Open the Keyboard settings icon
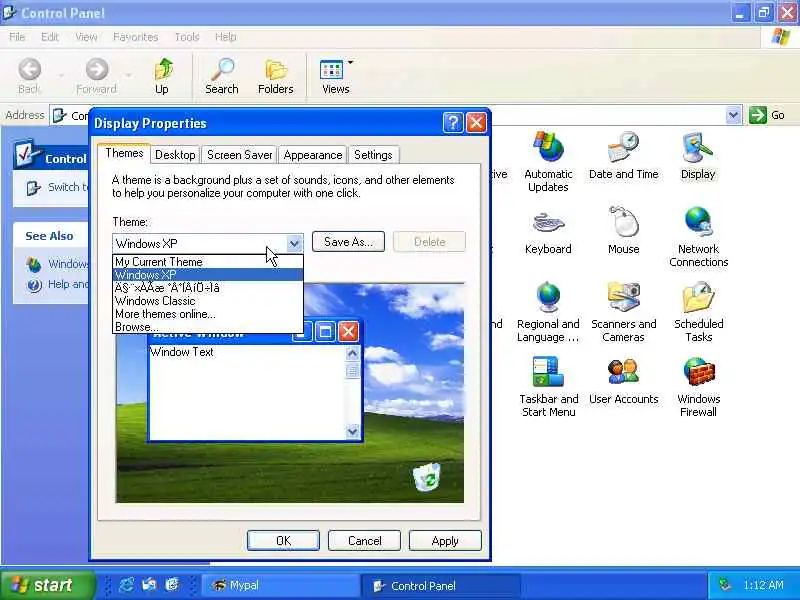This screenshot has width=800, height=600. click(548, 231)
